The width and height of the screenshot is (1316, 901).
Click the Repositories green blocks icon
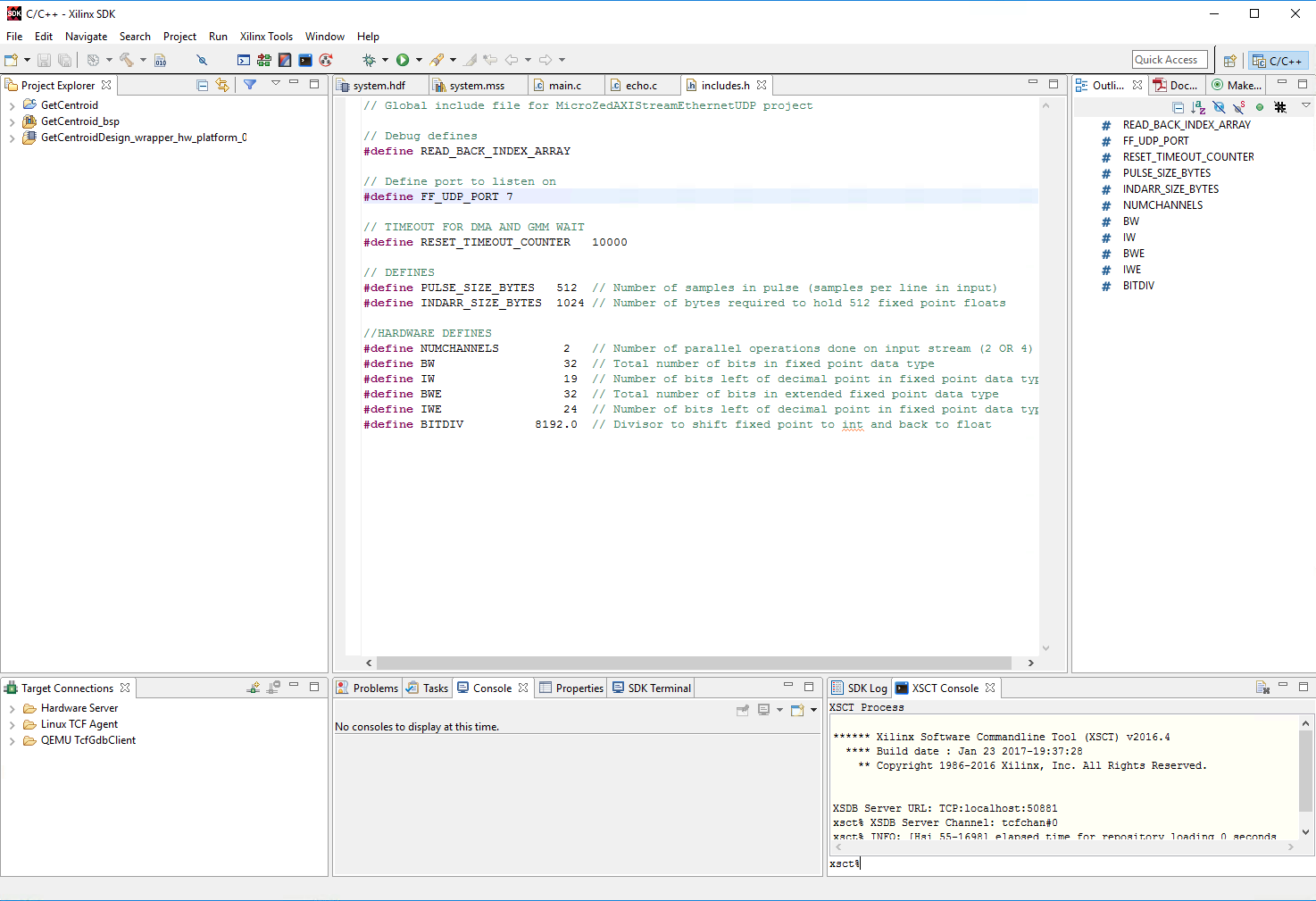coord(264,60)
